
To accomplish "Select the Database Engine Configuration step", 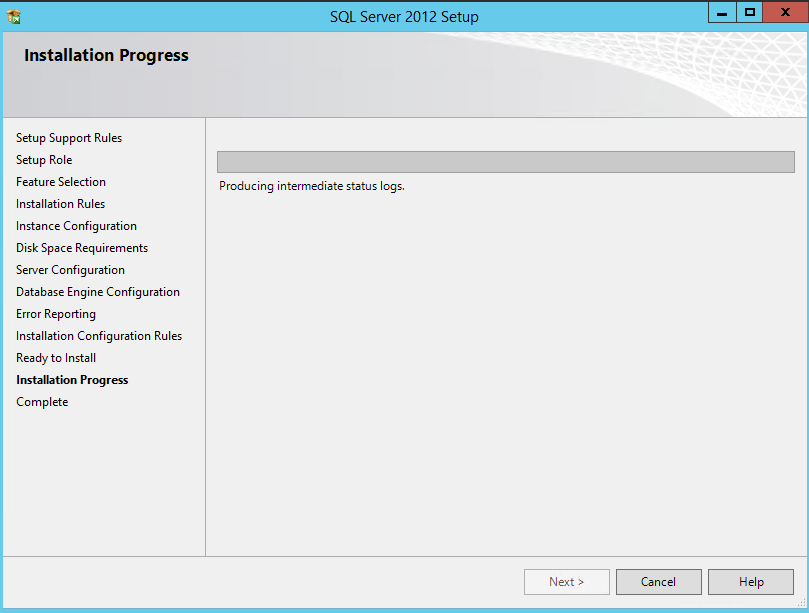I will [x=98, y=292].
